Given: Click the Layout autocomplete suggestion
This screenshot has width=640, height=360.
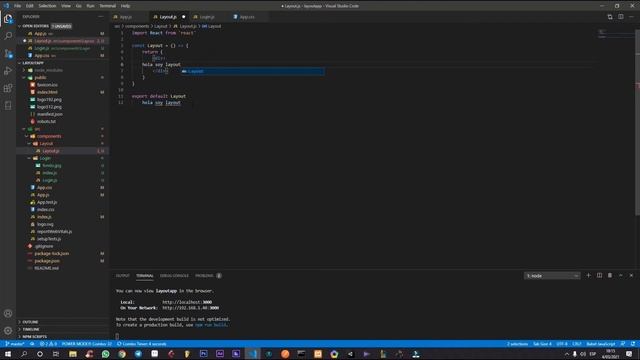Looking at the screenshot, I should click(x=253, y=71).
